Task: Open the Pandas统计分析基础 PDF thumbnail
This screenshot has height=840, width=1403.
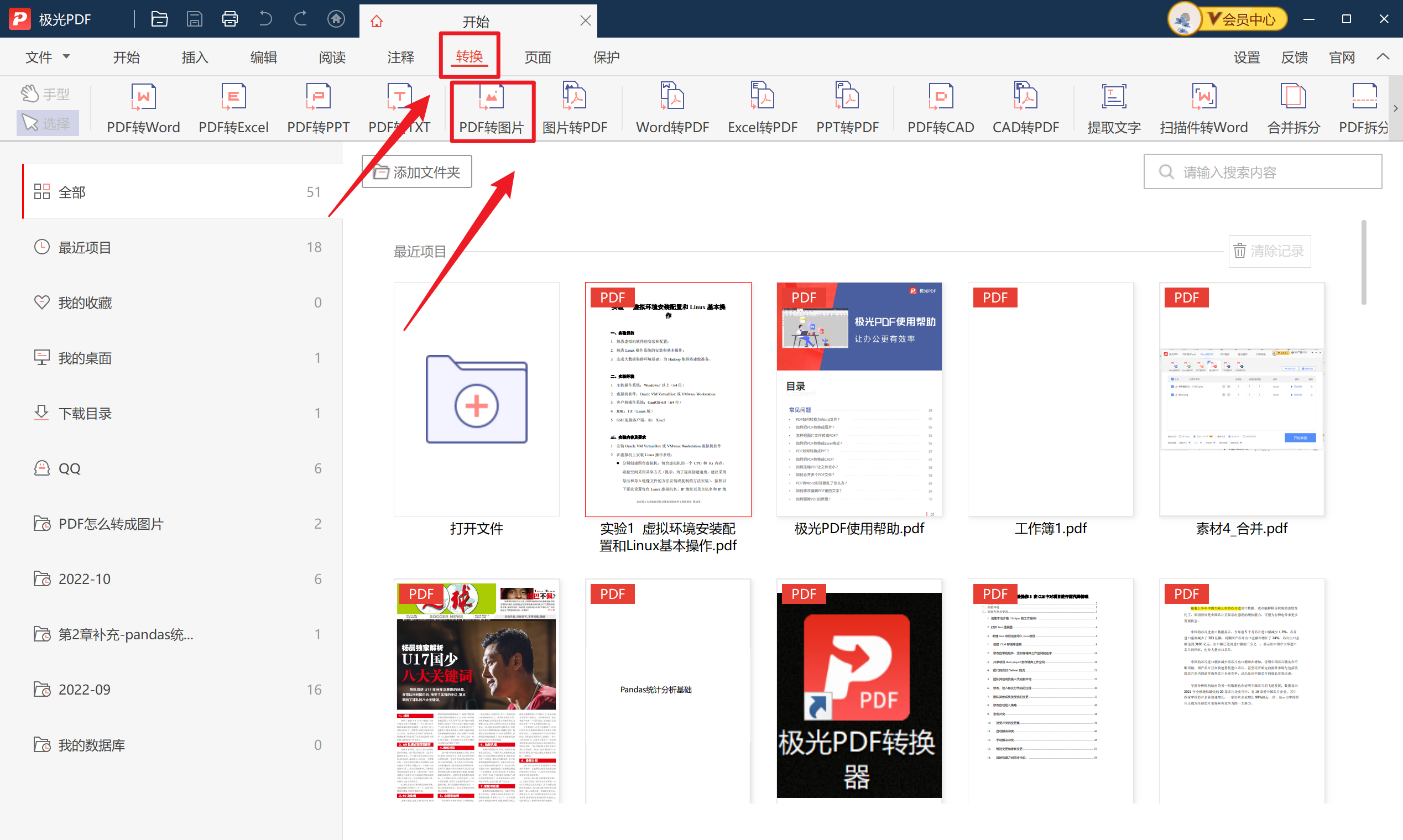Action: (x=668, y=691)
